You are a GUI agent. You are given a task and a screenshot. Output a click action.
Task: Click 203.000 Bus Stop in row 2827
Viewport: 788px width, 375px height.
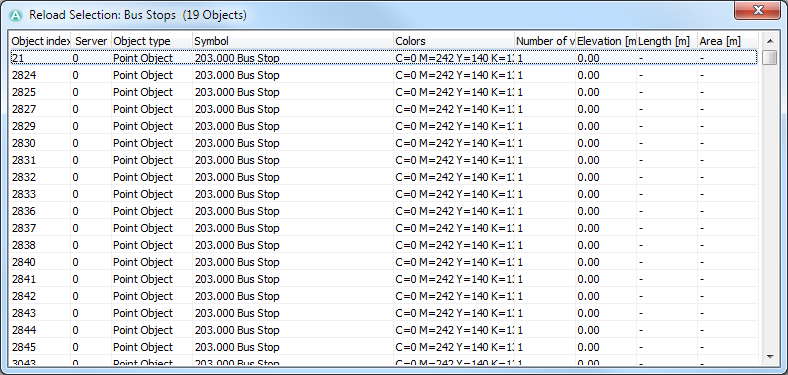pyautogui.click(x=237, y=109)
